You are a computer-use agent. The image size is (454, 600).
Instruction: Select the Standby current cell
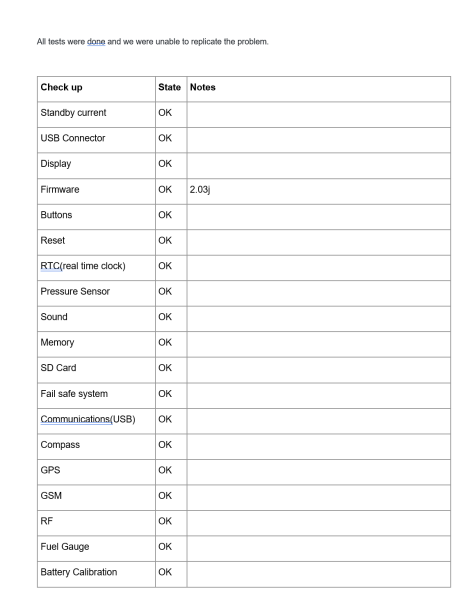tap(96, 114)
